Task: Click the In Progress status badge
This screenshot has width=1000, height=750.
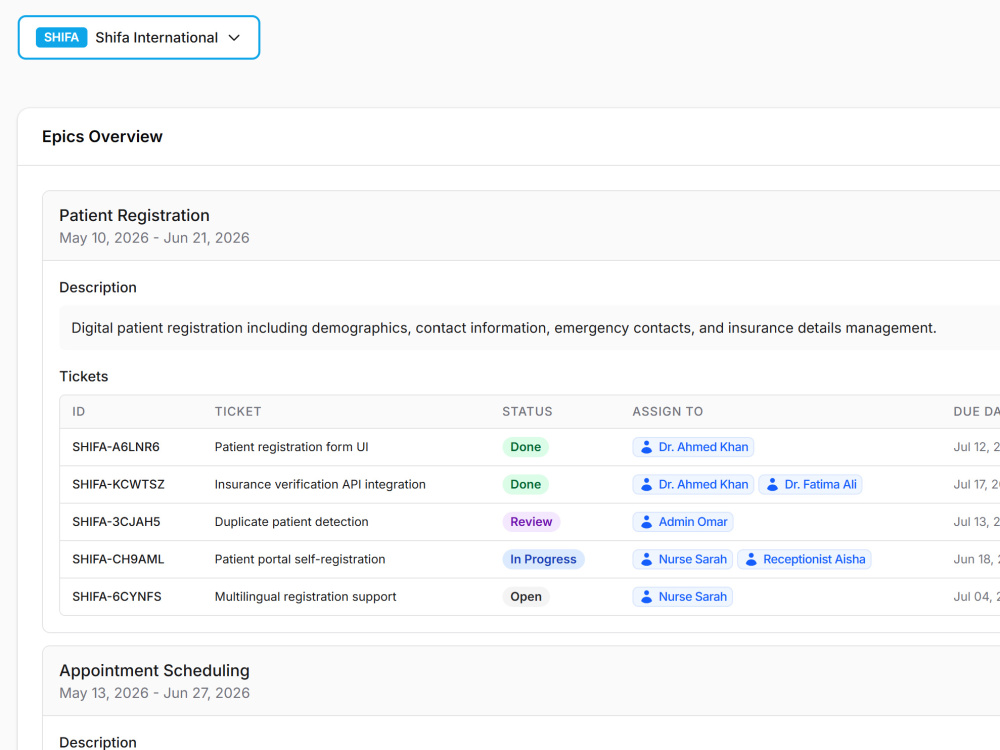Action: (x=543, y=559)
